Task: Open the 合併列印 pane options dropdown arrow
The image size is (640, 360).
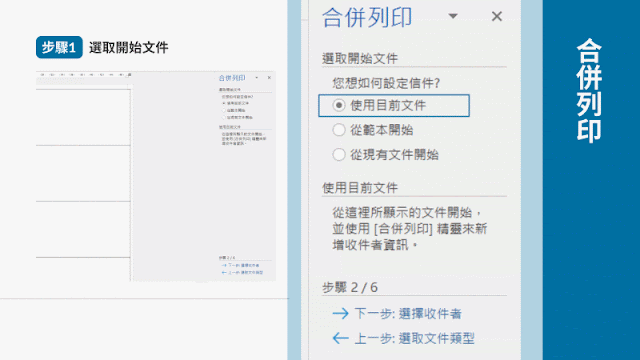Action: coord(453,16)
